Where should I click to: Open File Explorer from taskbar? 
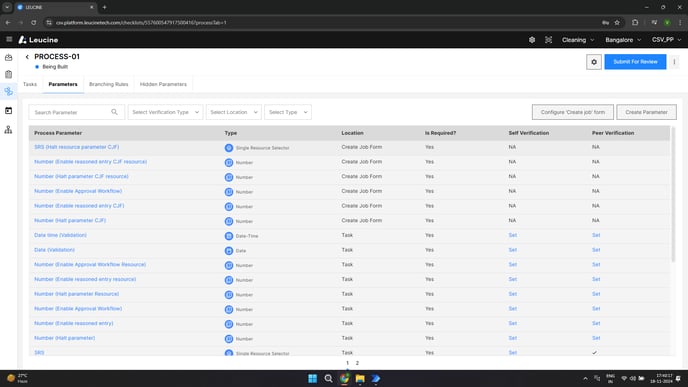click(x=360, y=378)
